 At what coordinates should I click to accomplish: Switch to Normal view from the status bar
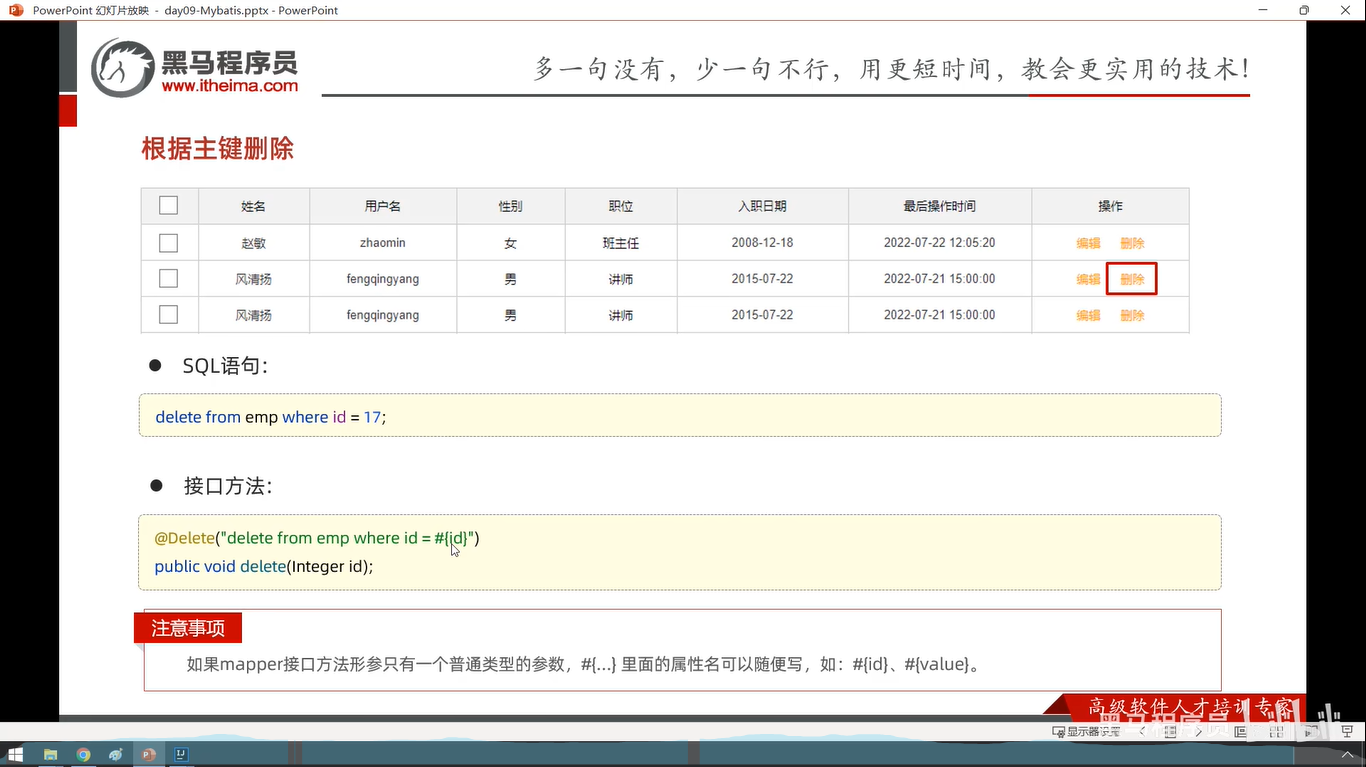click(x=1241, y=732)
